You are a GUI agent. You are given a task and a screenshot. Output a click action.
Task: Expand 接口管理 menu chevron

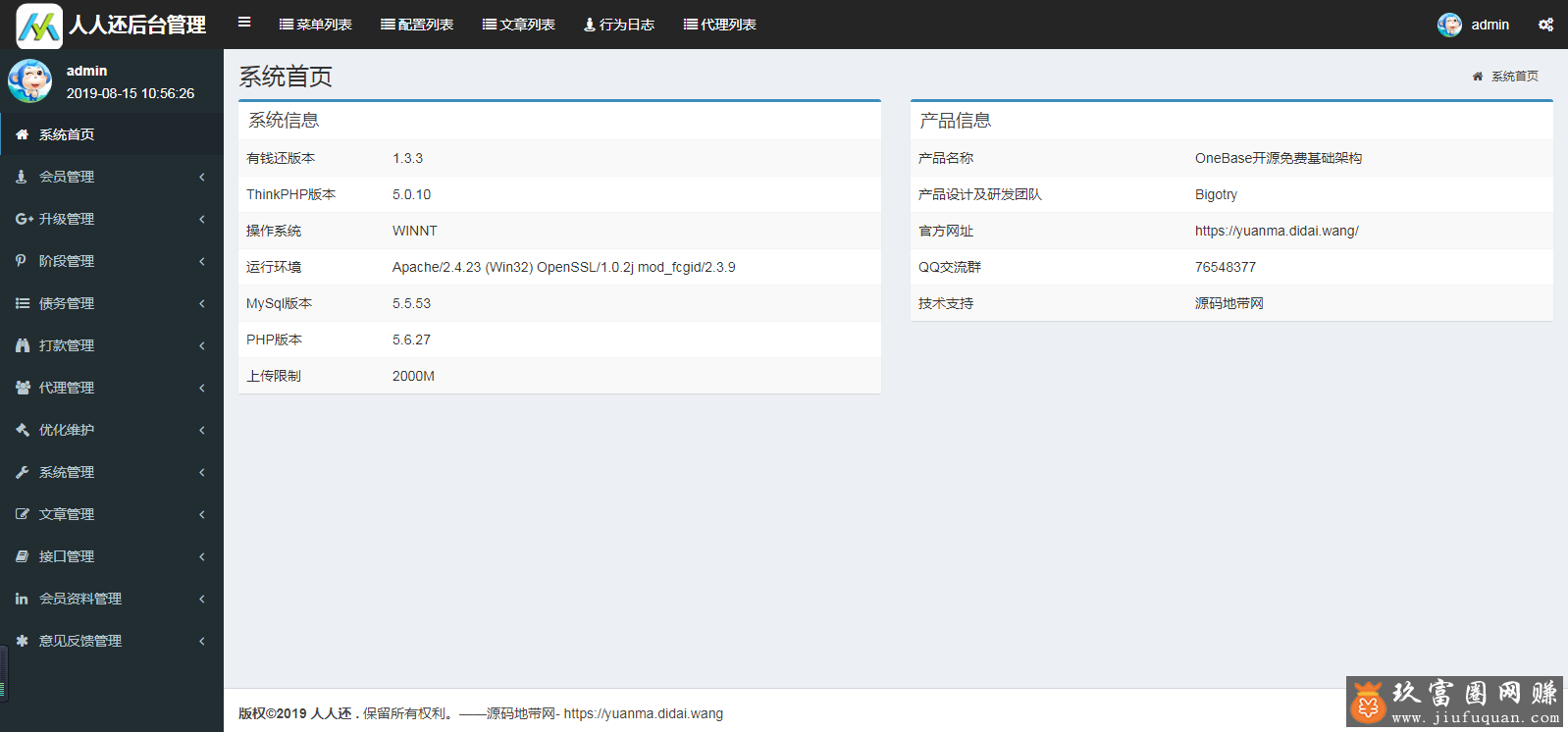(x=202, y=556)
